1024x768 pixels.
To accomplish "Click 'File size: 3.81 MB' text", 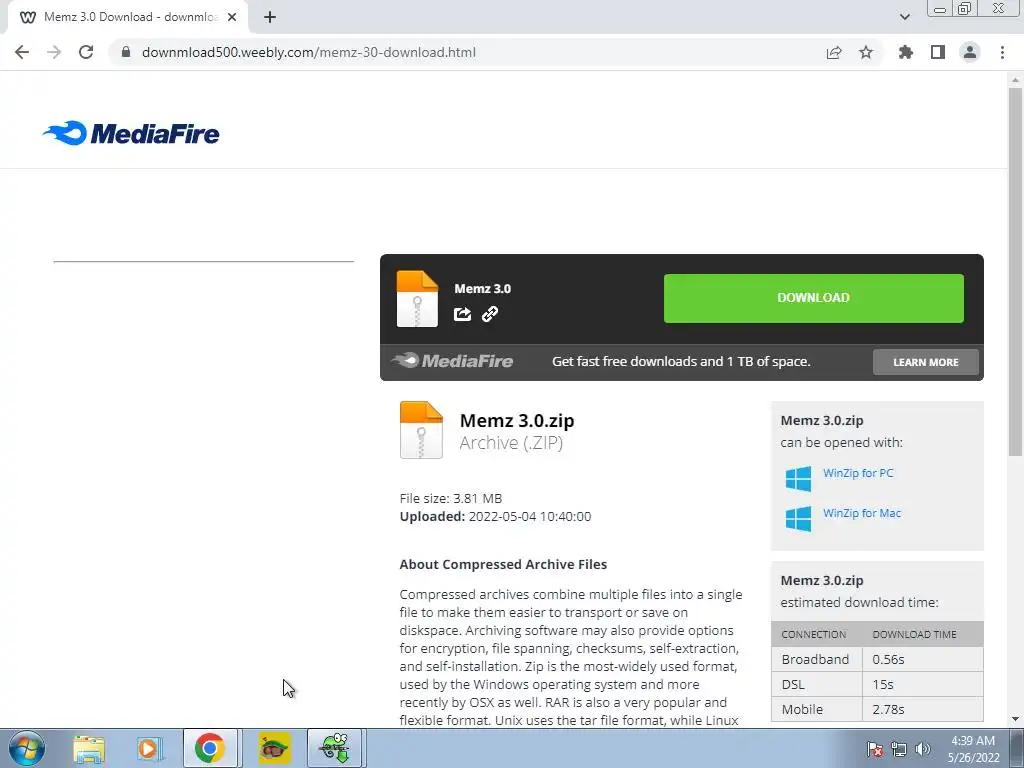I will point(451,498).
